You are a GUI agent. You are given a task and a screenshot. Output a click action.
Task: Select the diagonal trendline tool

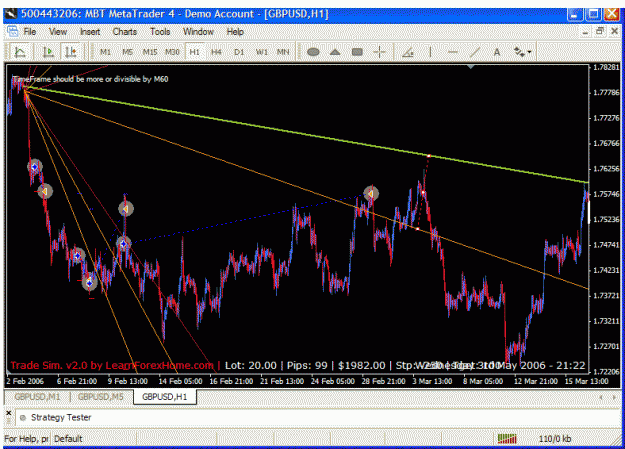pyautogui.click(x=475, y=52)
